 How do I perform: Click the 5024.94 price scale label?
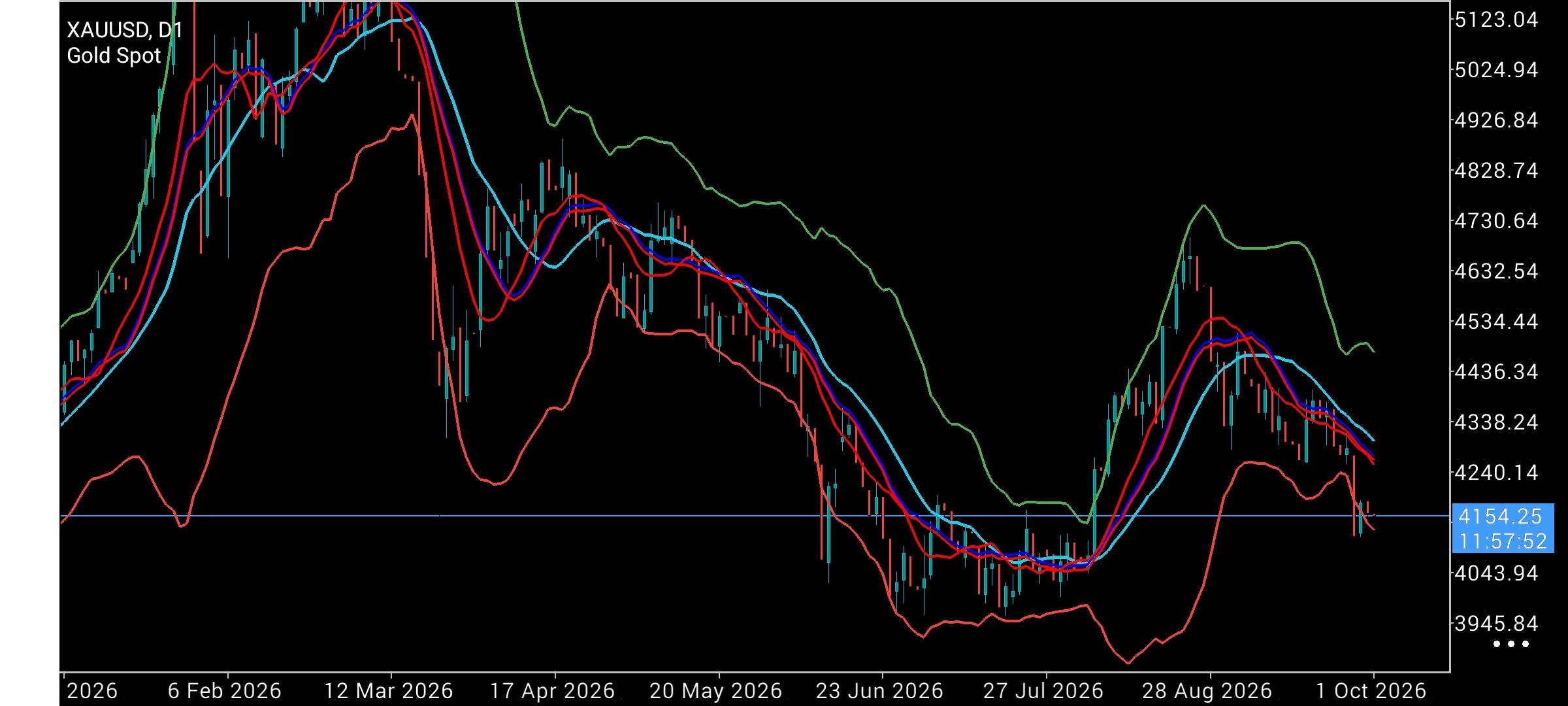(1496, 70)
